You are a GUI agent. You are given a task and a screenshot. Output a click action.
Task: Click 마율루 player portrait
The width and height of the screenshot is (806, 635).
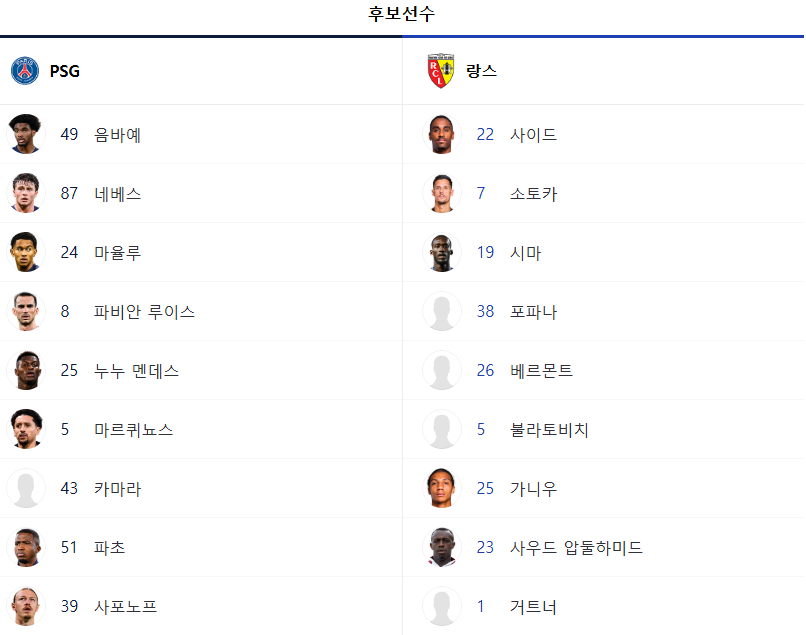[26, 252]
